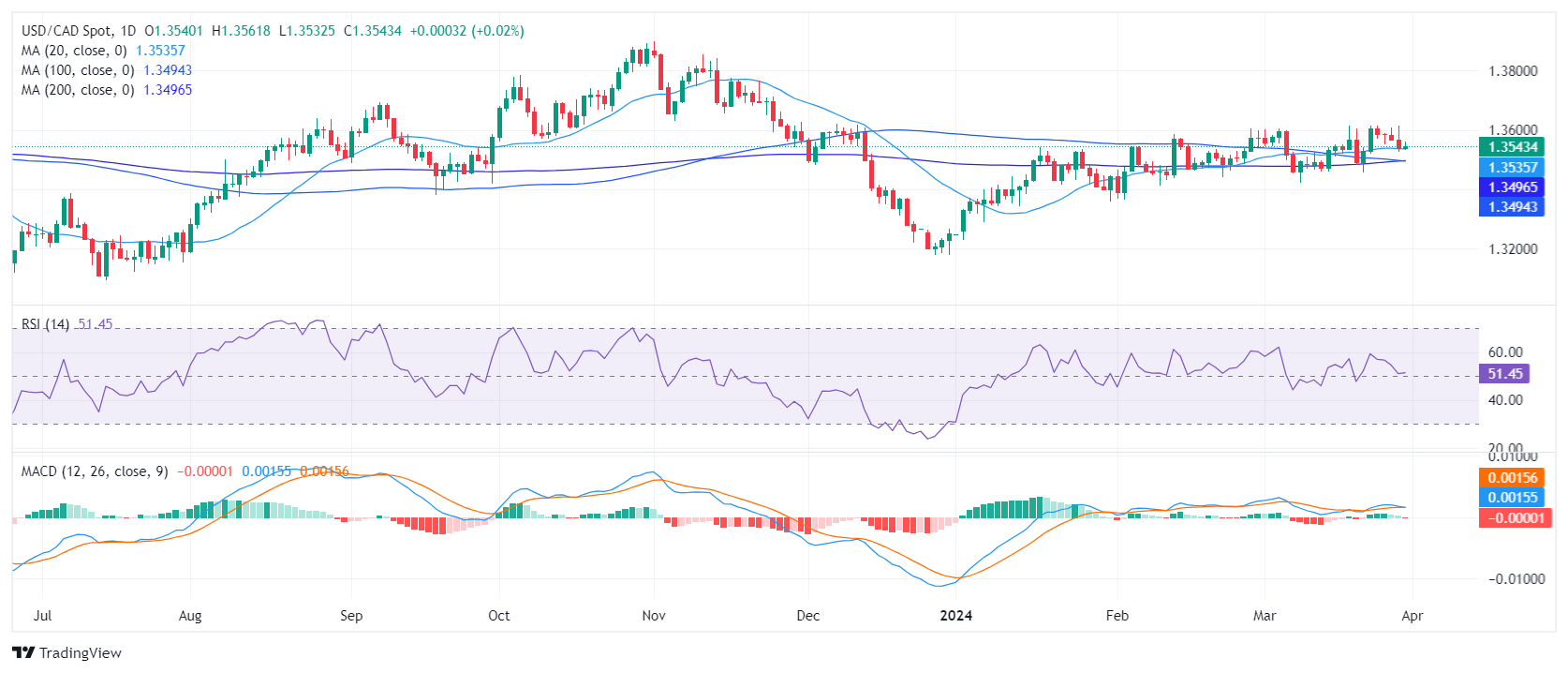Click the blue 1.34943 price tag
The width and height of the screenshot is (1568, 673).
[1512, 207]
